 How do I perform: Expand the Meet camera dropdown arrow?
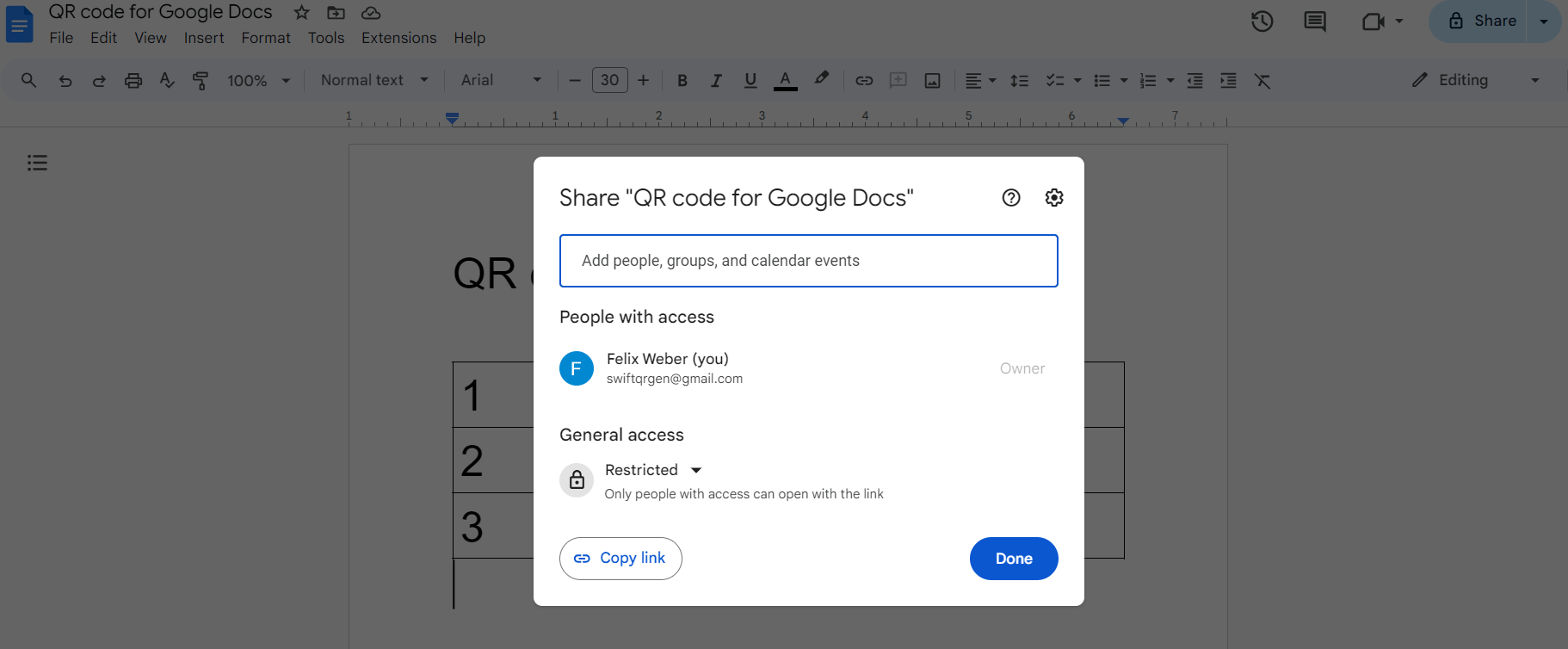pyautogui.click(x=1399, y=22)
